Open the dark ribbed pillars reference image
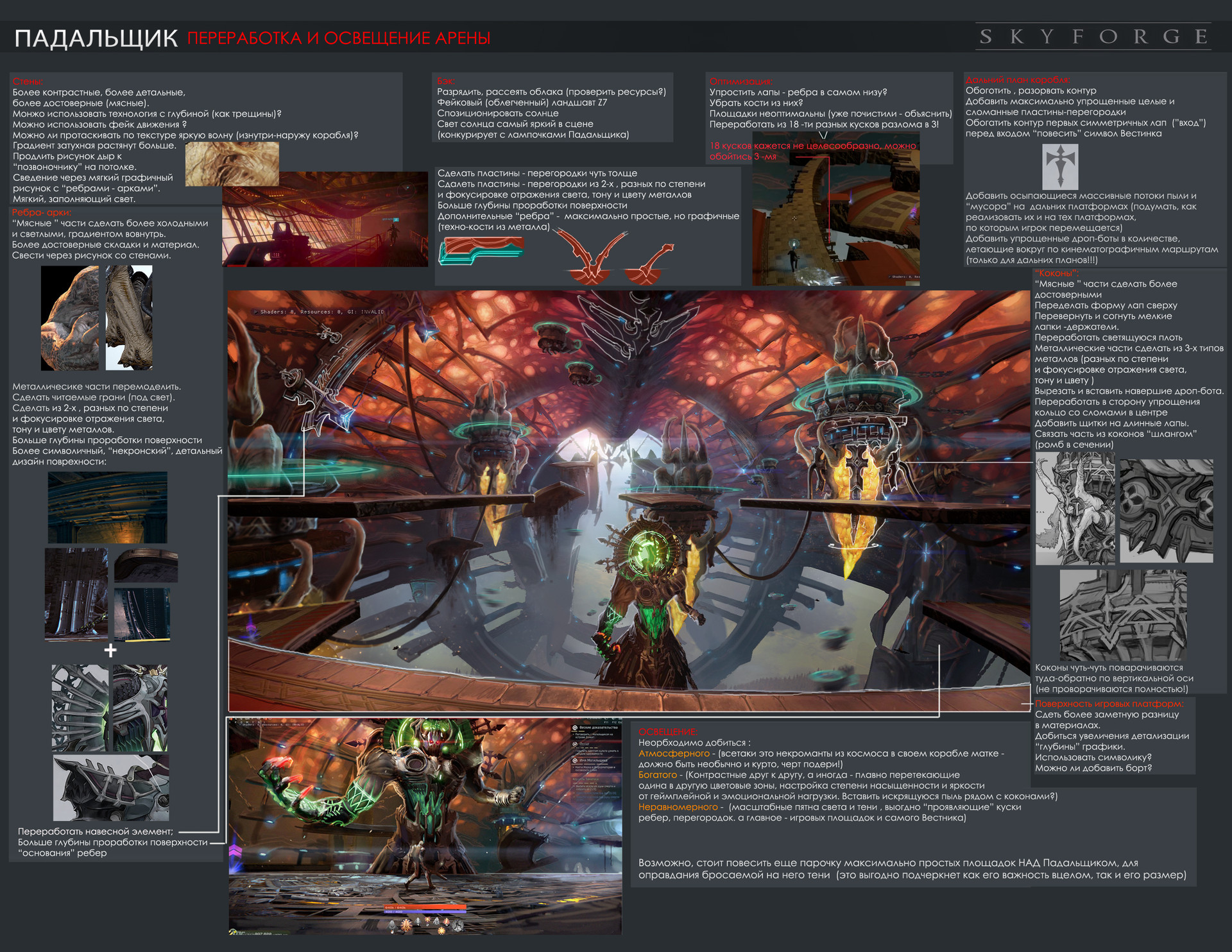 point(76,594)
